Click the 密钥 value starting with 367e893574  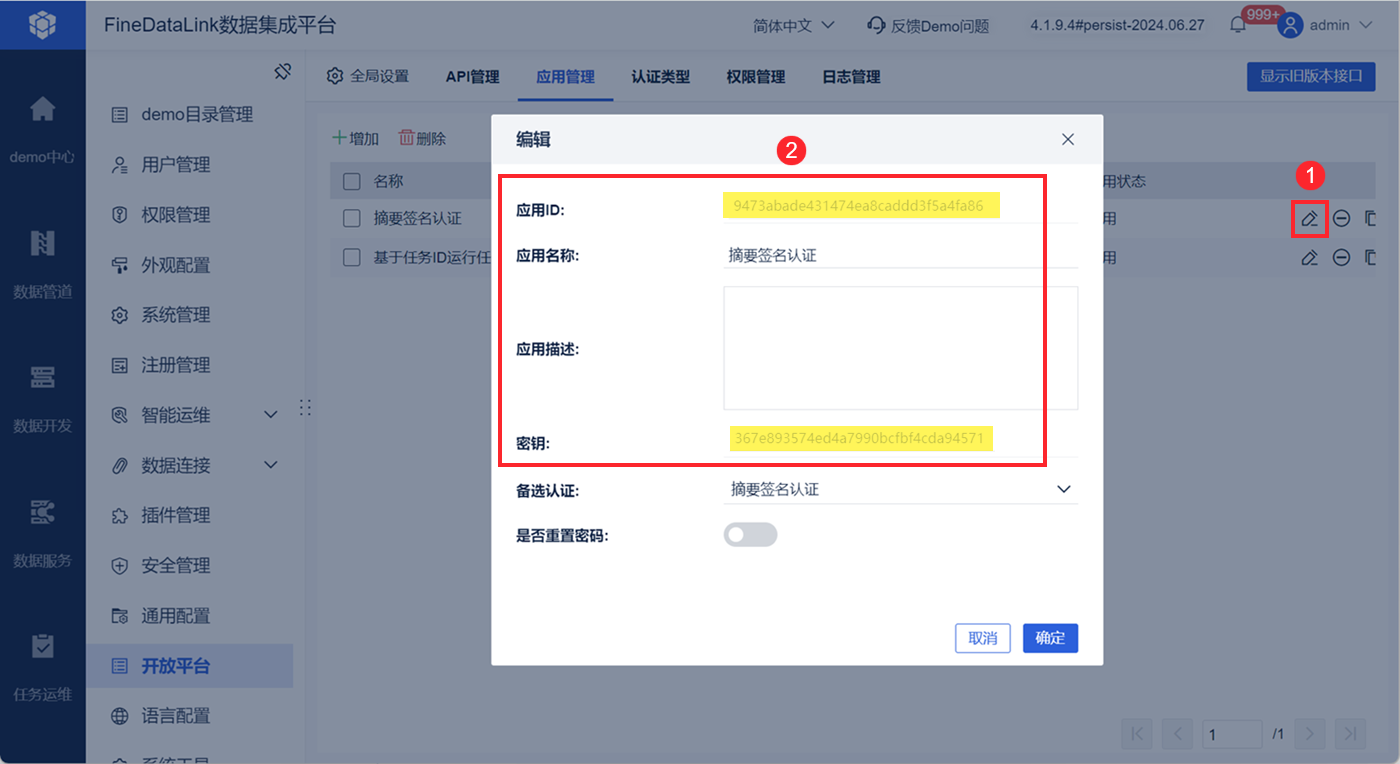click(x=858, y=438)
